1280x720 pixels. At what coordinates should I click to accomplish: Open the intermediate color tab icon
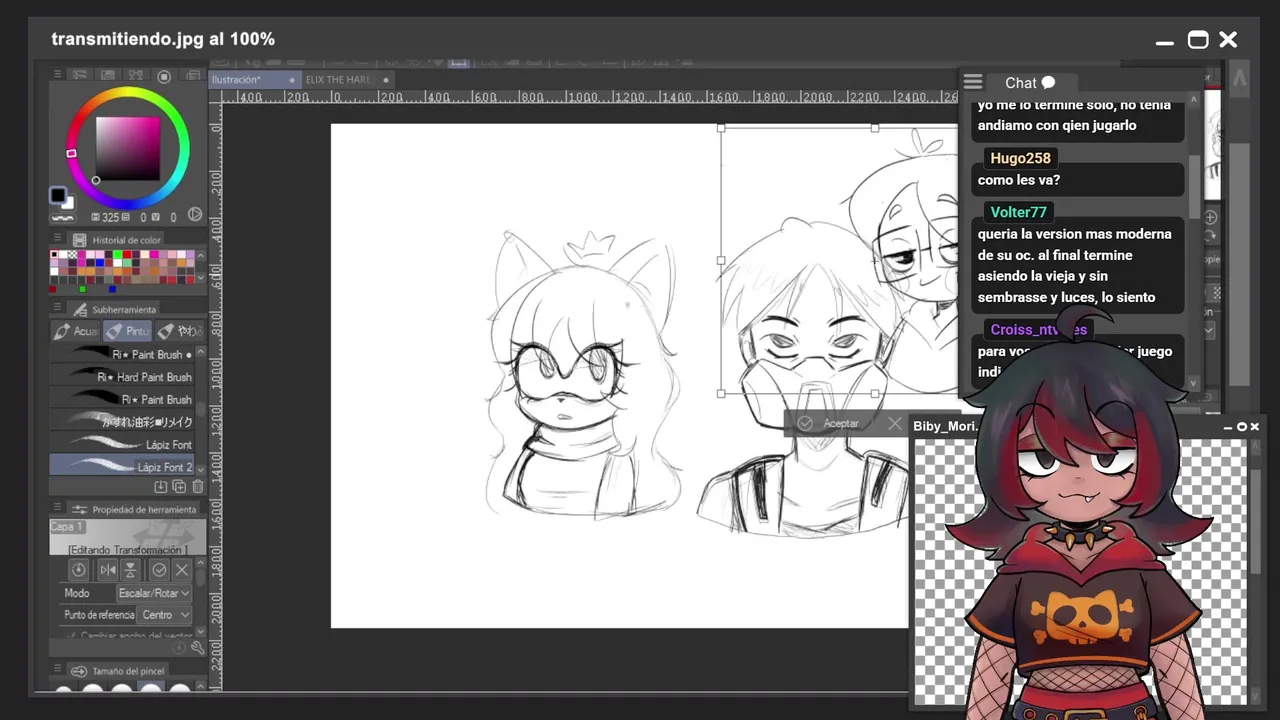coord(134,75)
